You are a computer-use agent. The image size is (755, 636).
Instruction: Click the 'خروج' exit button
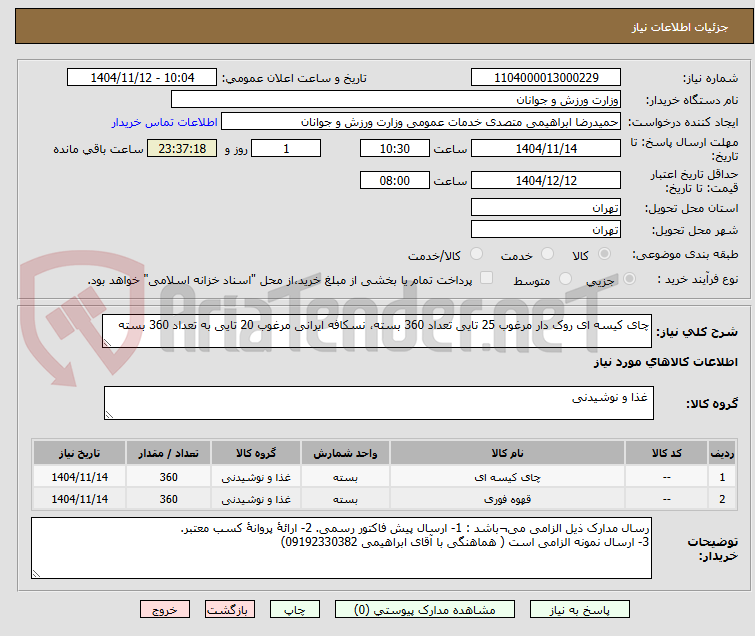(165, 610)
